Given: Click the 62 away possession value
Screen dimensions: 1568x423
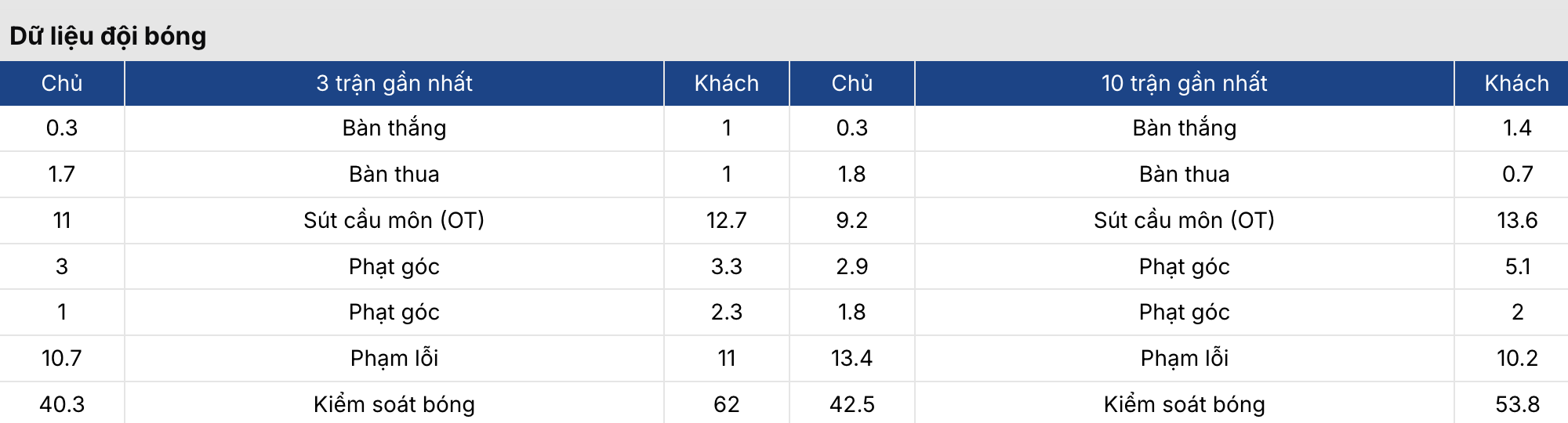Looking at the screenshot, I should click(x=726, y=404).
